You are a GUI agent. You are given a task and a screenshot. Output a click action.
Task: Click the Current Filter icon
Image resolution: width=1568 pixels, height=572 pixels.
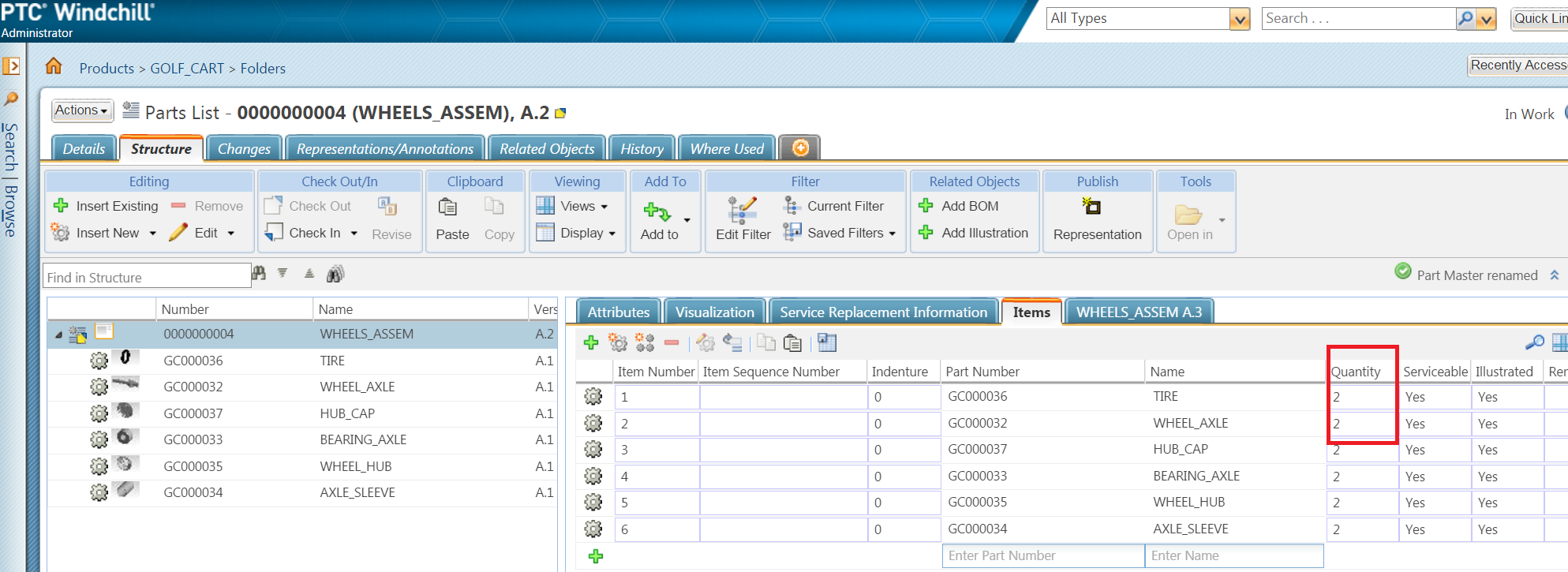[x=791, y=206]
